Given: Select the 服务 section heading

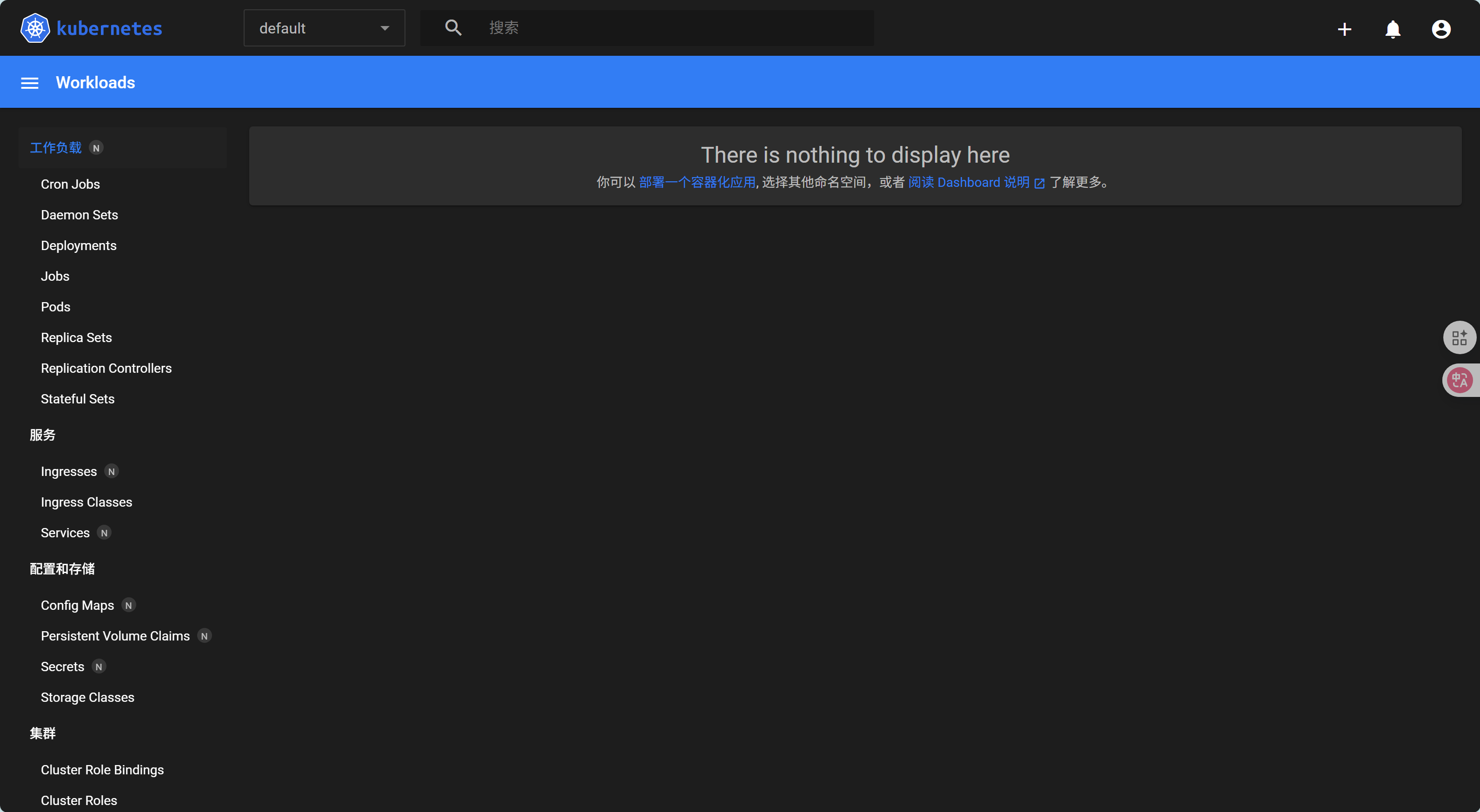Looking at the screenshot, I should (42, 435).
